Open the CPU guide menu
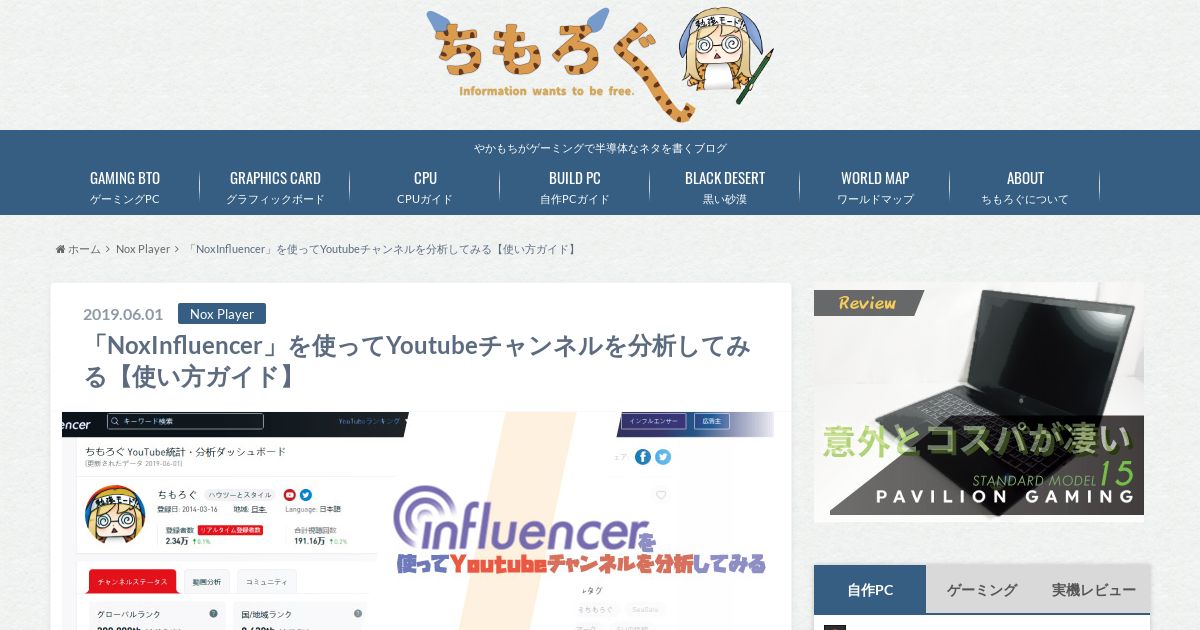Viewport: 1200px width, 630px height. click(425, 187)
